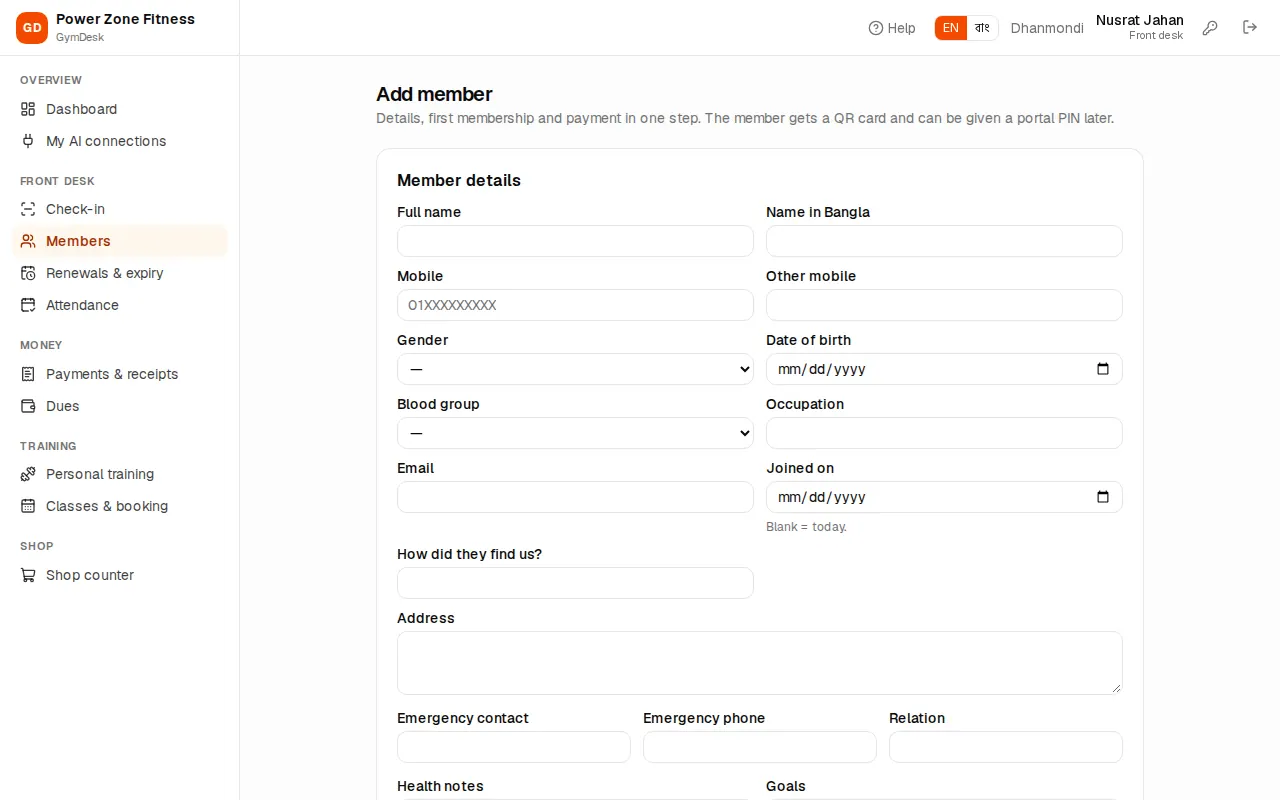Click the Renewals calendar-clock icon
Screen dimensions: 1280x800
coord(28,273)
